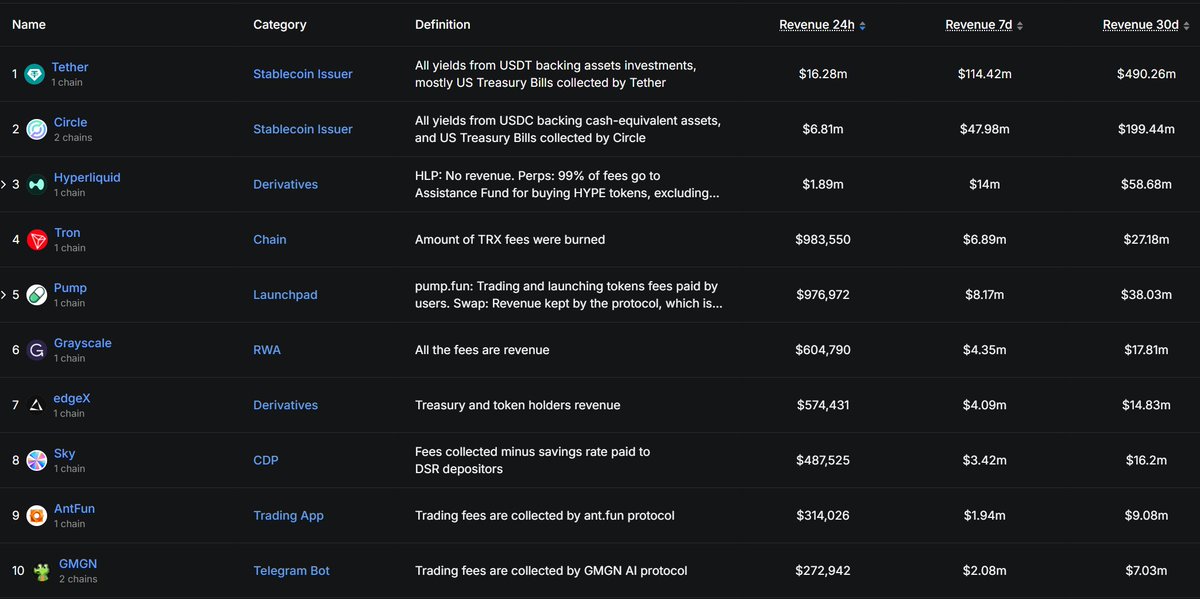Open the AntFun protocol link
This screenshot has width=1200, height=599.
click(74, 508)
